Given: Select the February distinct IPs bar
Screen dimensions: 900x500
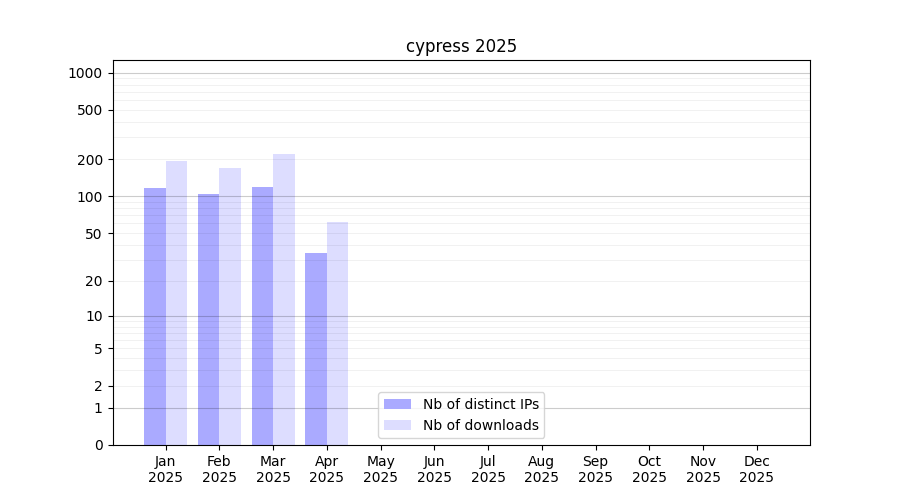Looking at the screenshot, I should coord(208,319).
